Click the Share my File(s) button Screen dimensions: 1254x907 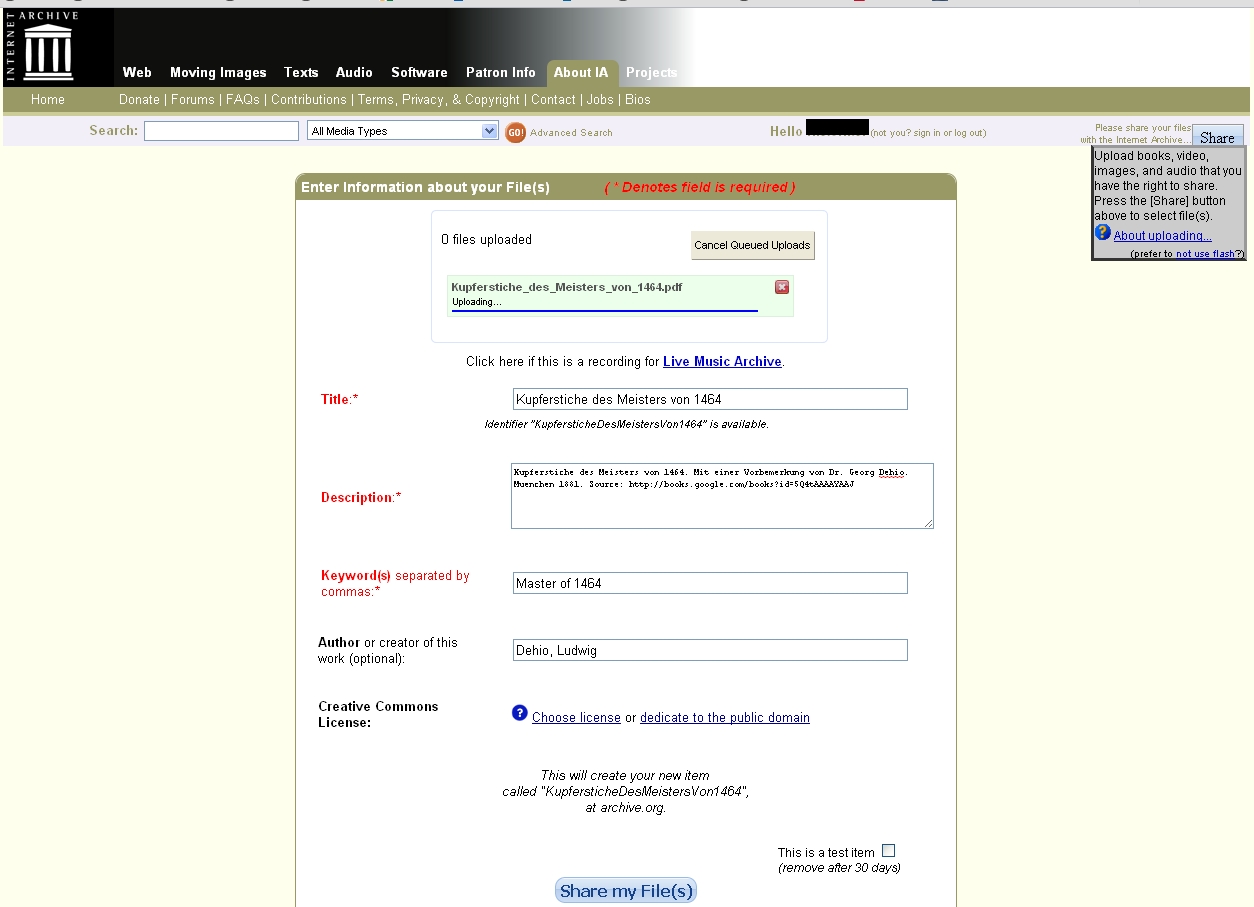pos(626,891)
